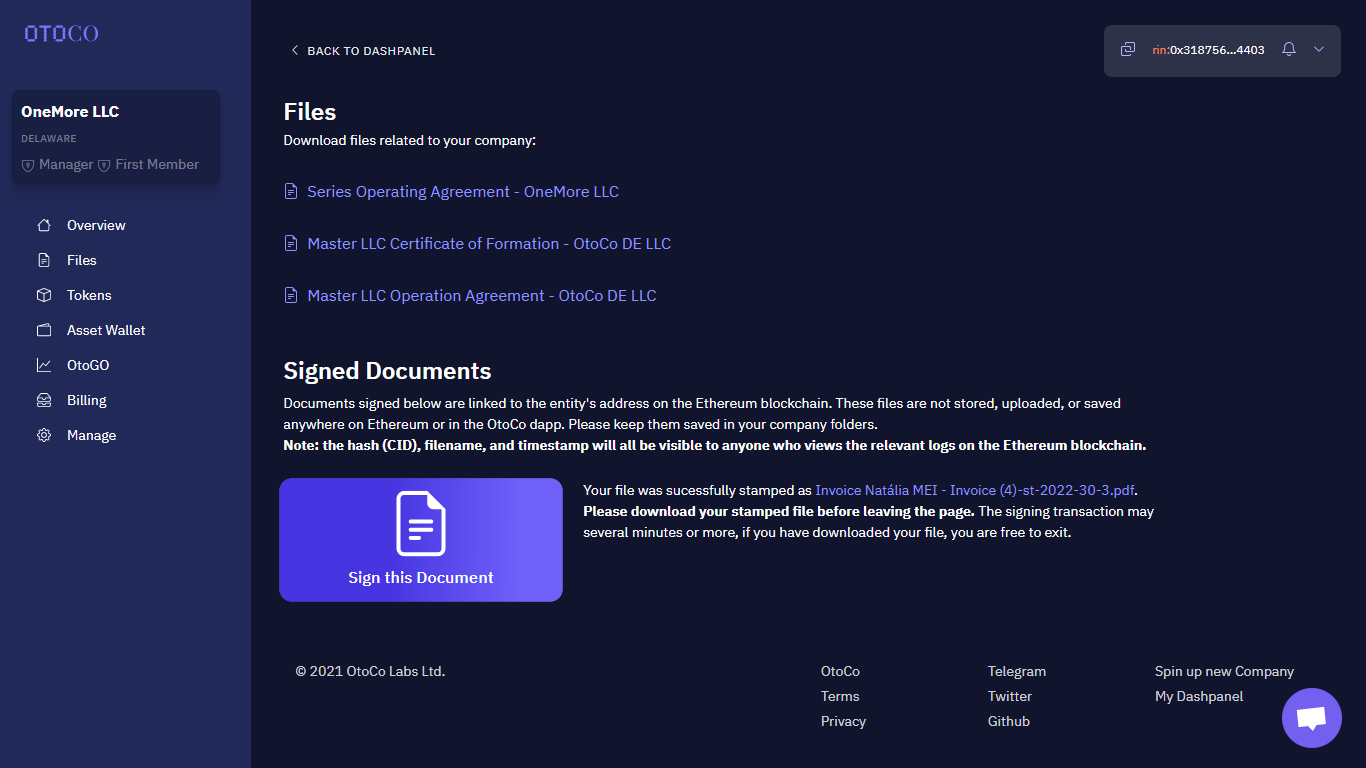Click the Signed Documents heading
Image resolution: width=1366 pixels, height=768 pixels.
pos(387,371)
